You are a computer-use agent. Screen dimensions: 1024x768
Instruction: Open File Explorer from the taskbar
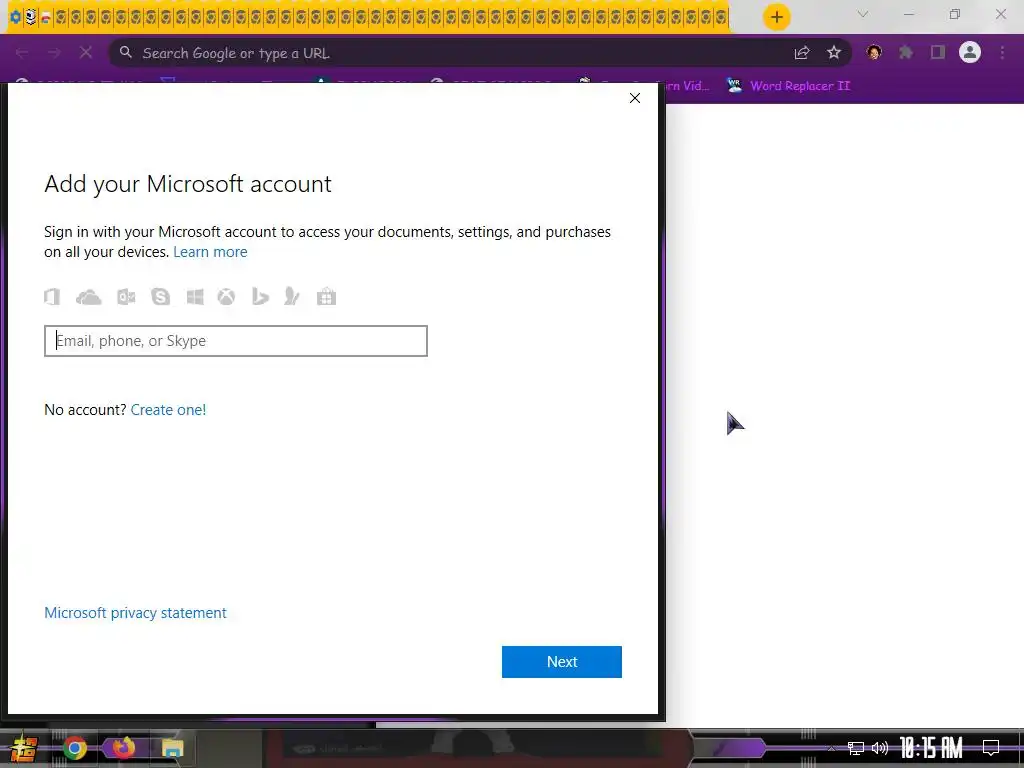tap(172, 748)
